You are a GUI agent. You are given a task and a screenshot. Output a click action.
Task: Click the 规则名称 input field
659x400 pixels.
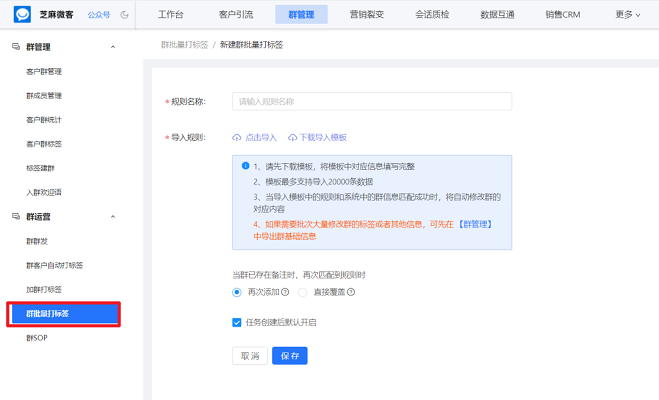click(x=371, y=101)
